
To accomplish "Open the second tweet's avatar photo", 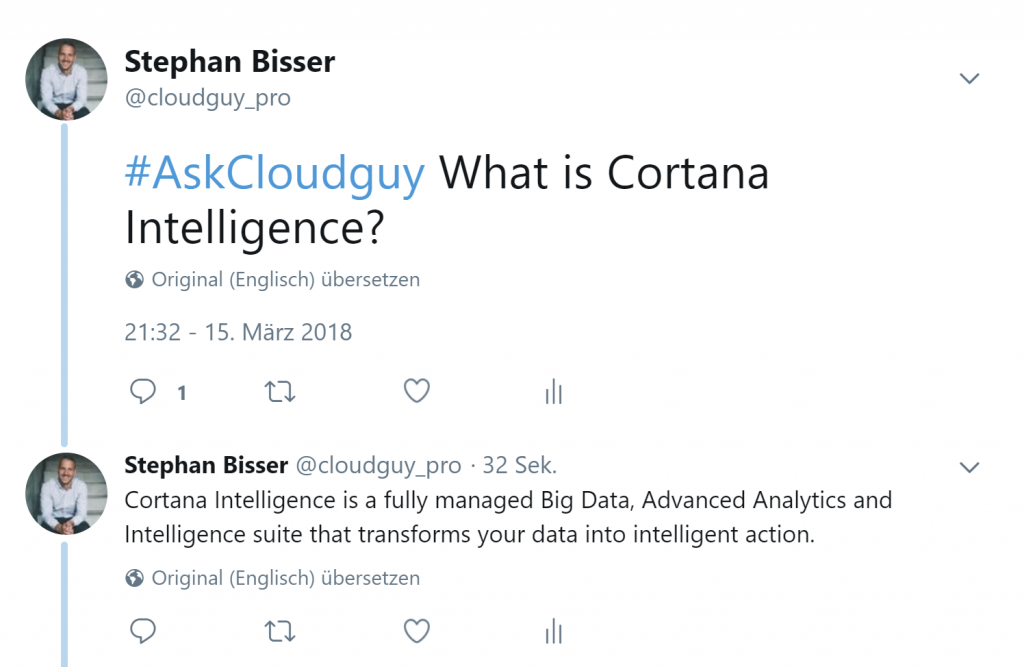I will 66,493.
